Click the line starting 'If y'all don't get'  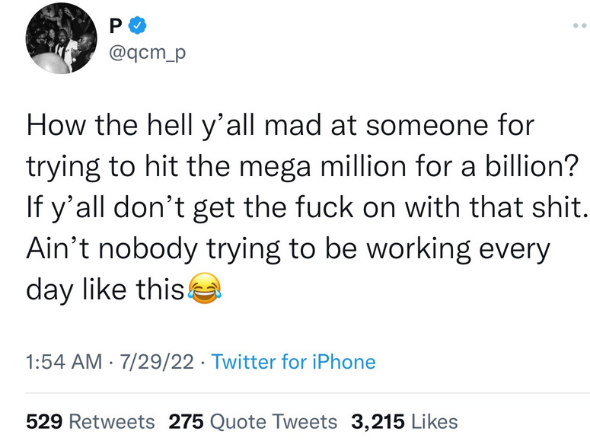click(x=307, y=208)
